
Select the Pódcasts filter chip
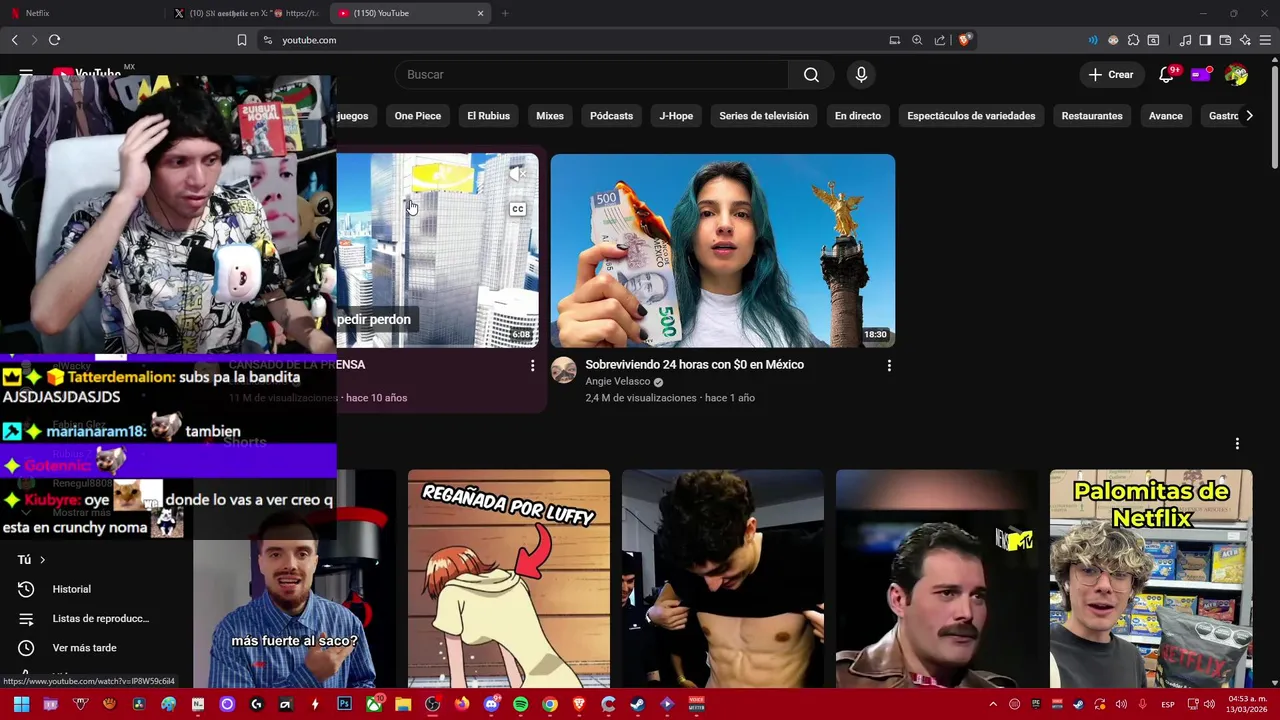coord(611,116)
